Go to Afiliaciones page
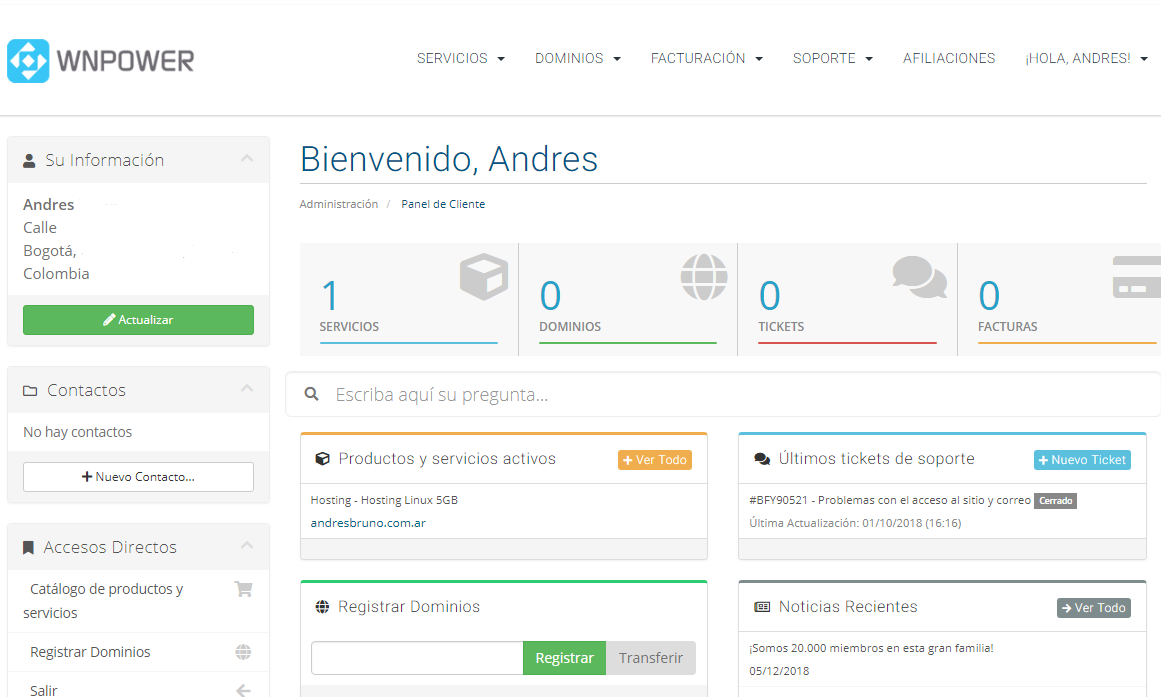The width and height of the screenshot is (1161, 697). click(x=948, y=59)
